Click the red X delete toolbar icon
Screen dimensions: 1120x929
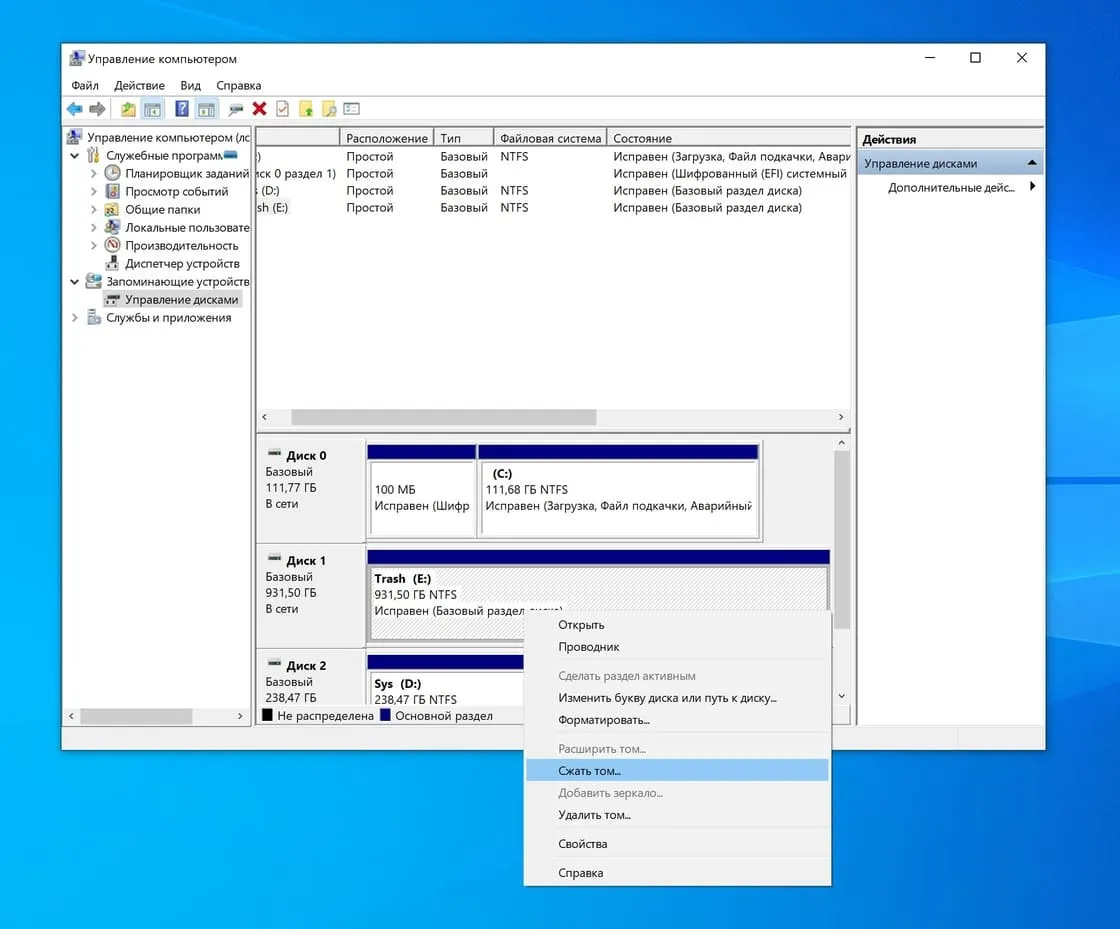[x=259, y=109]
